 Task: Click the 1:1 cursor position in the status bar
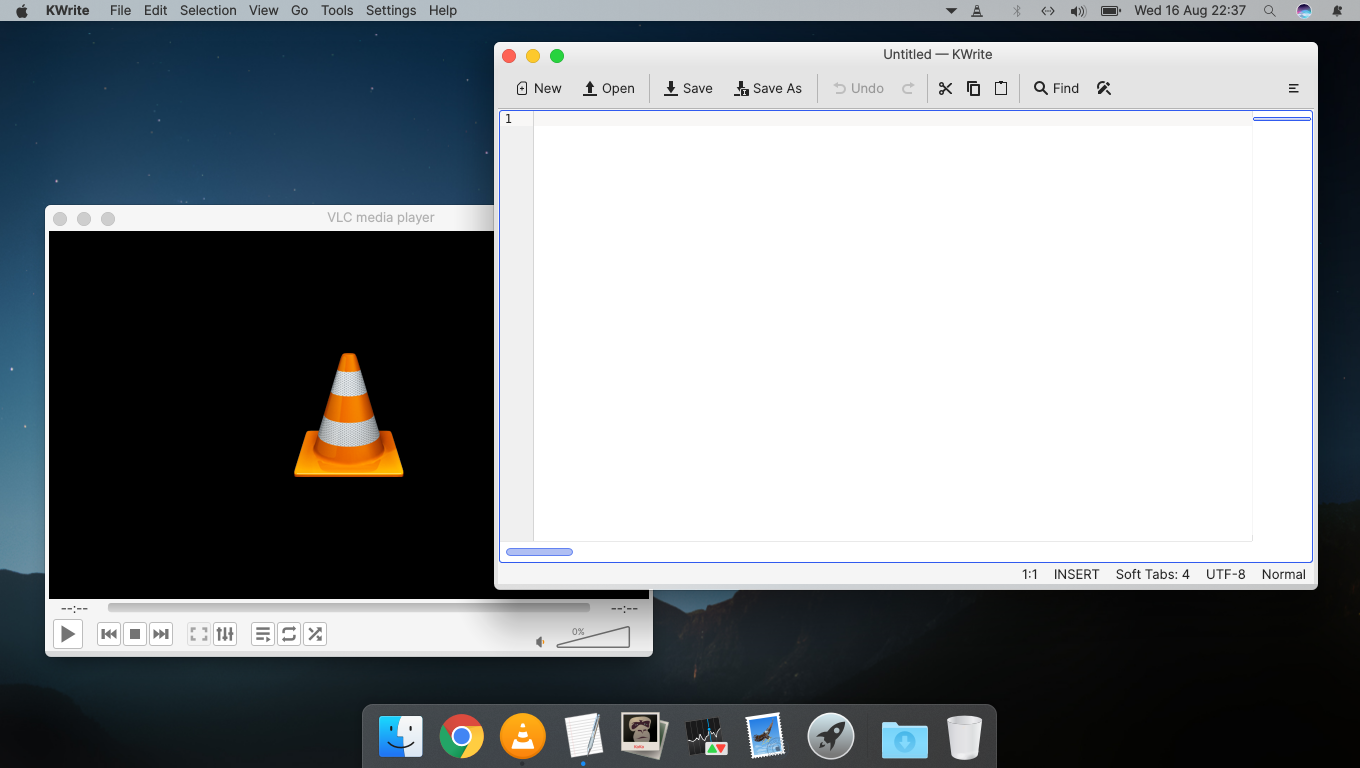(1029, 574)
